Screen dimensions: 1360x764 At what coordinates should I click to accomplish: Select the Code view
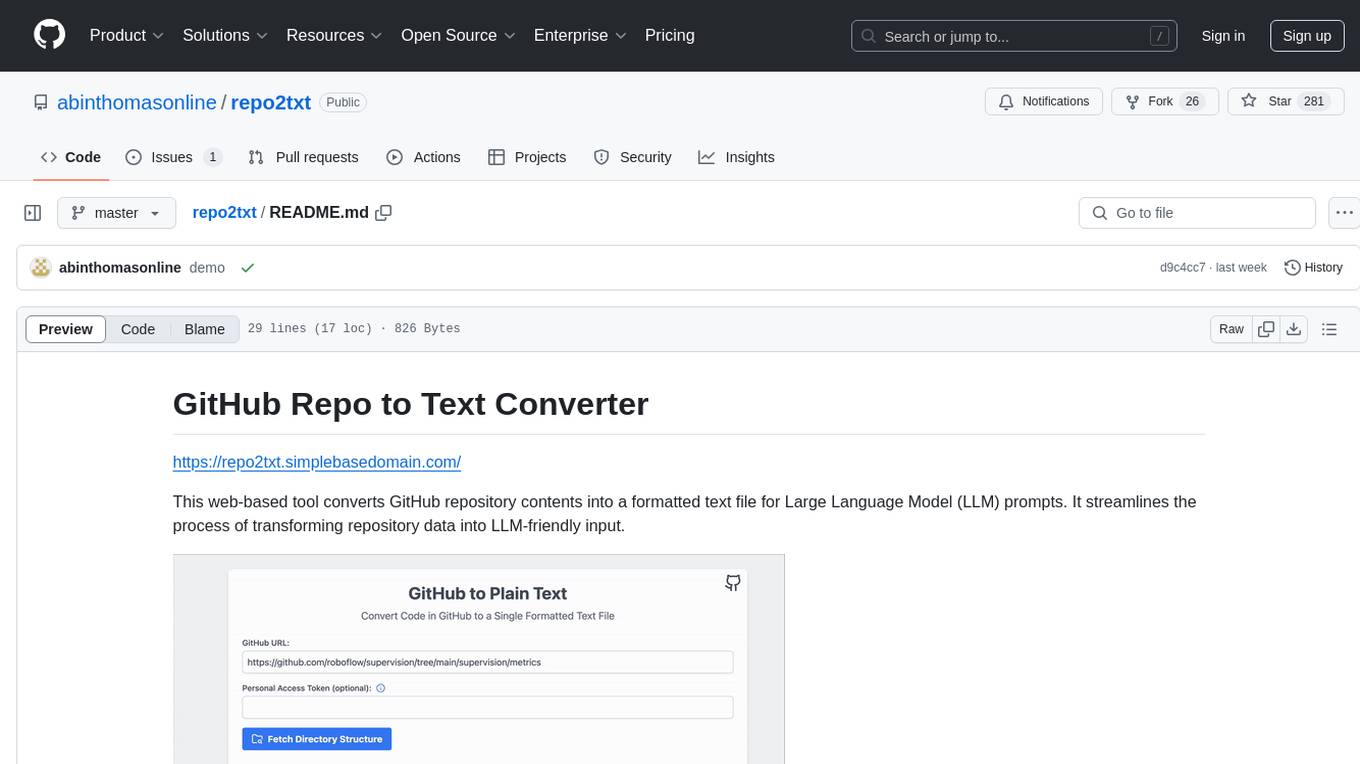(x=138, y=329)
